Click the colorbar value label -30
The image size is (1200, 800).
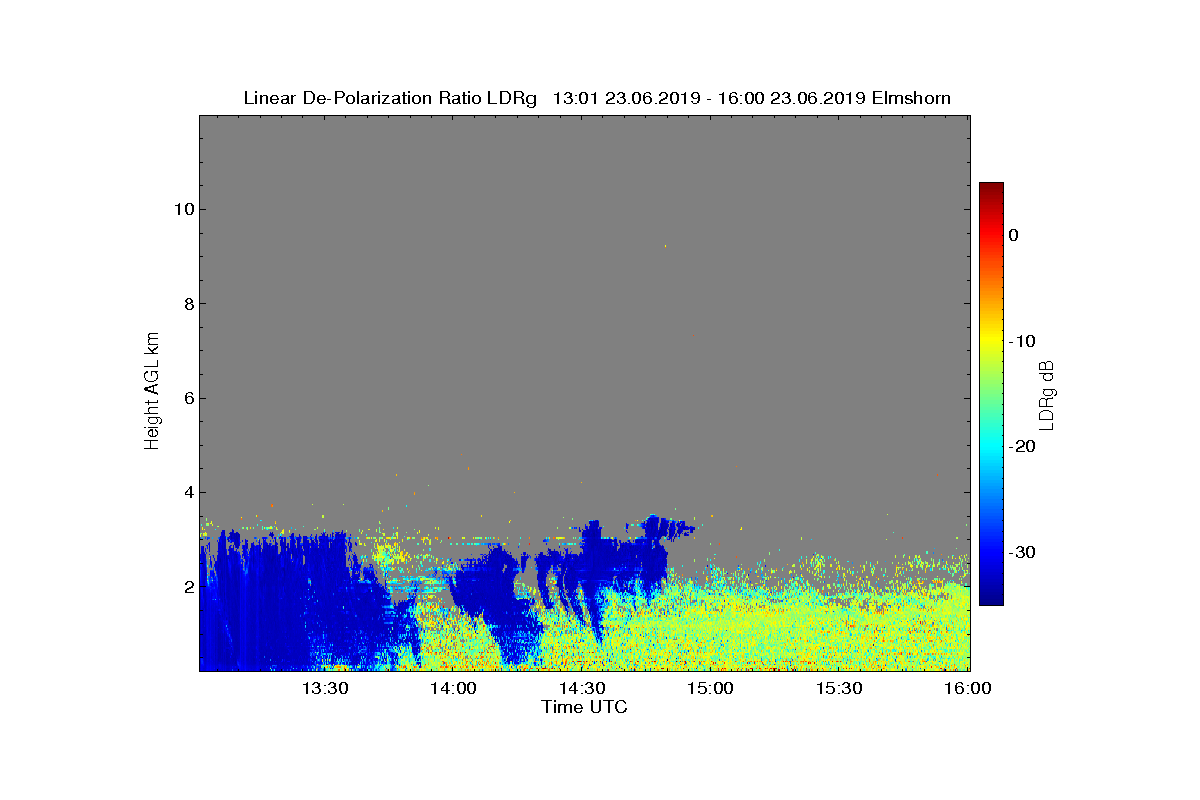(x=1023, y=552)
